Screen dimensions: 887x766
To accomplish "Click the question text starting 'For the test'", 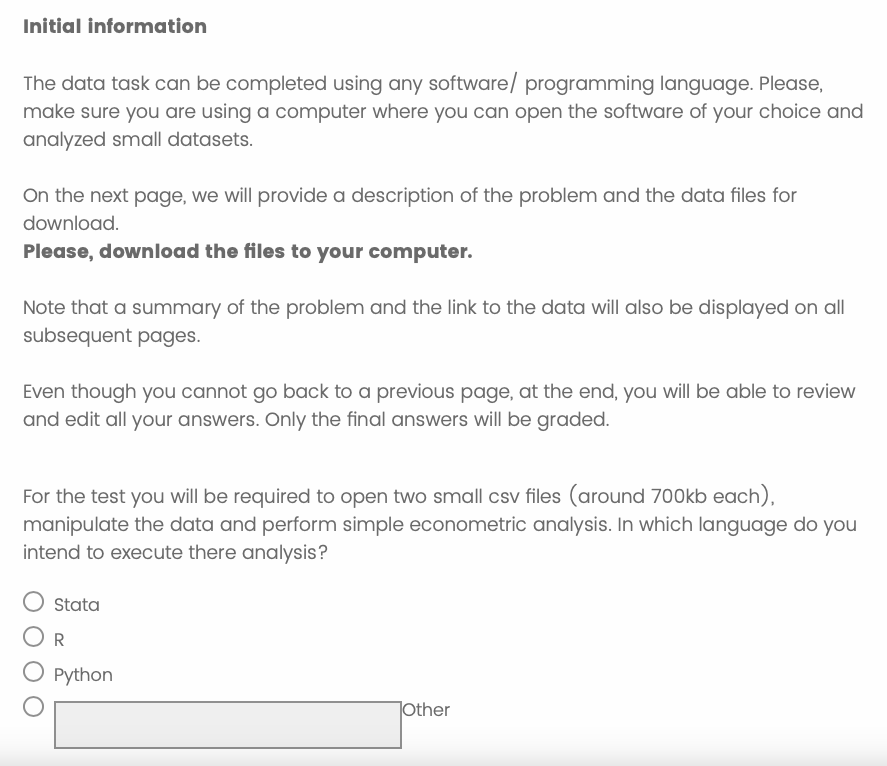I will [439, 524].
